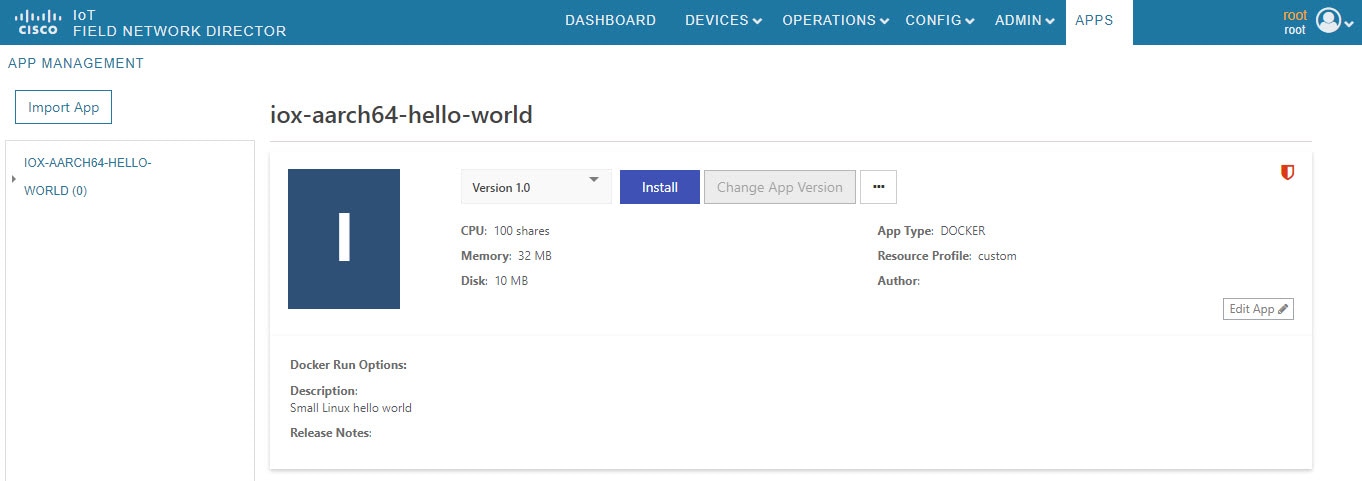This screenshot has width=1362, height=481.
Task: Click the Cisco logo icon
Action: (39, 22)
